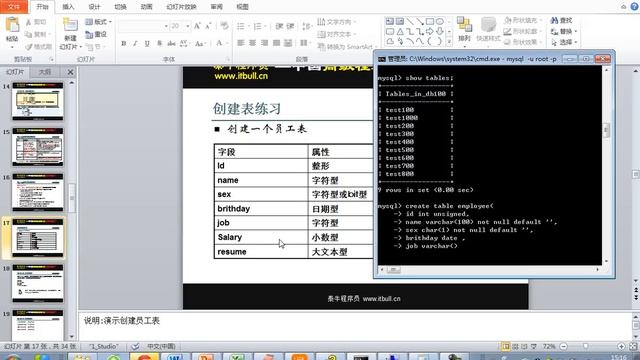Image resolution: width=640 pixels, height=360 pixels.
Task: Center text in paragraph group
Action: pos(253,43)
